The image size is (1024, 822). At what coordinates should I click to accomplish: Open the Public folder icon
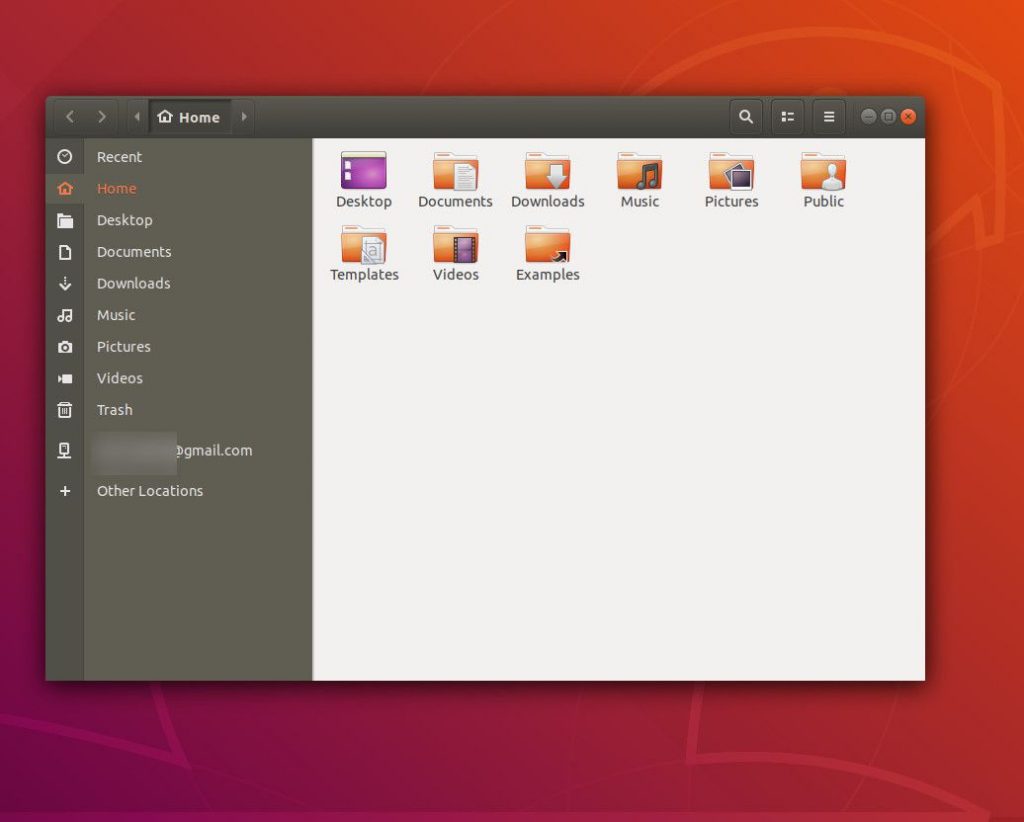824,171
